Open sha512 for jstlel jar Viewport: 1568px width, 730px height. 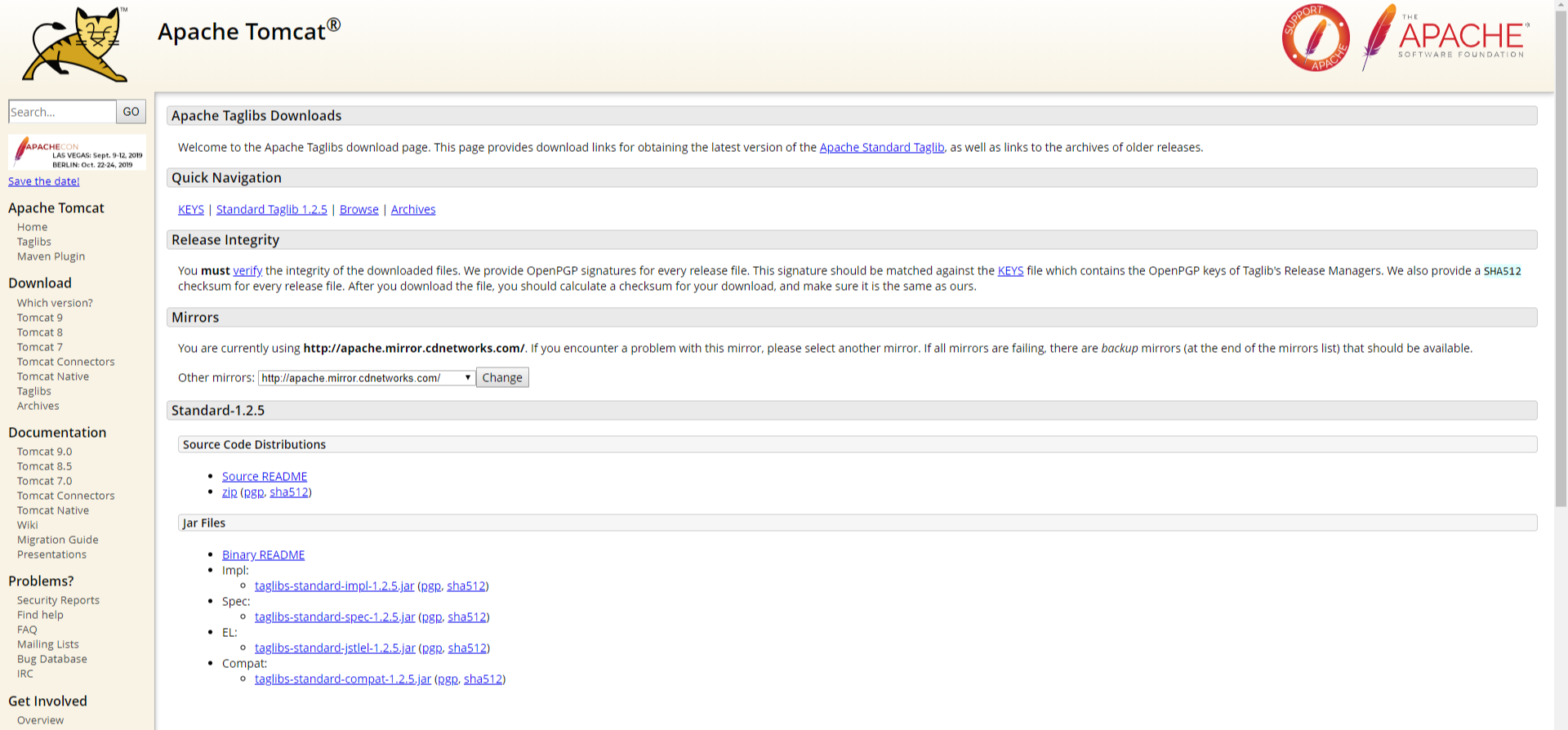click(467, 648)
